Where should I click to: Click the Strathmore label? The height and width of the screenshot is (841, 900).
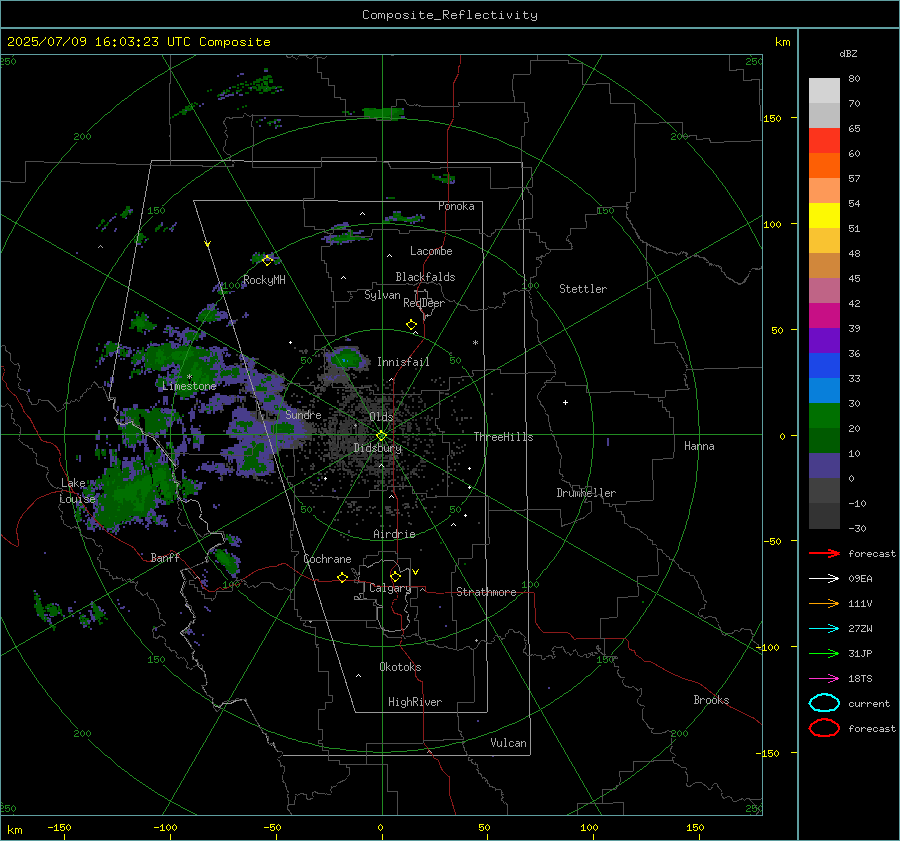(486, 592)
